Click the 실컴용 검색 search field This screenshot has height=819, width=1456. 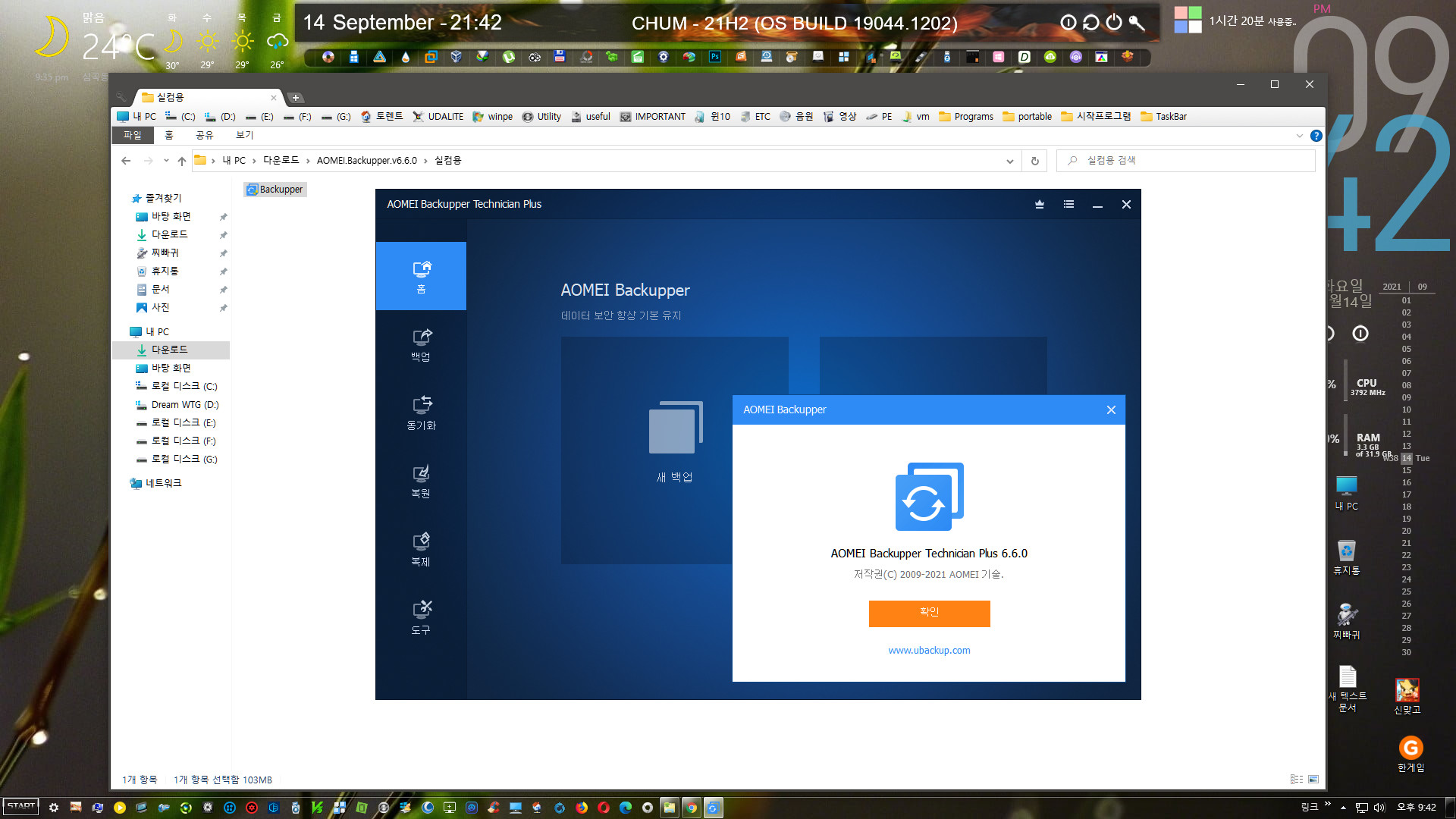[x=1185, y=161]
